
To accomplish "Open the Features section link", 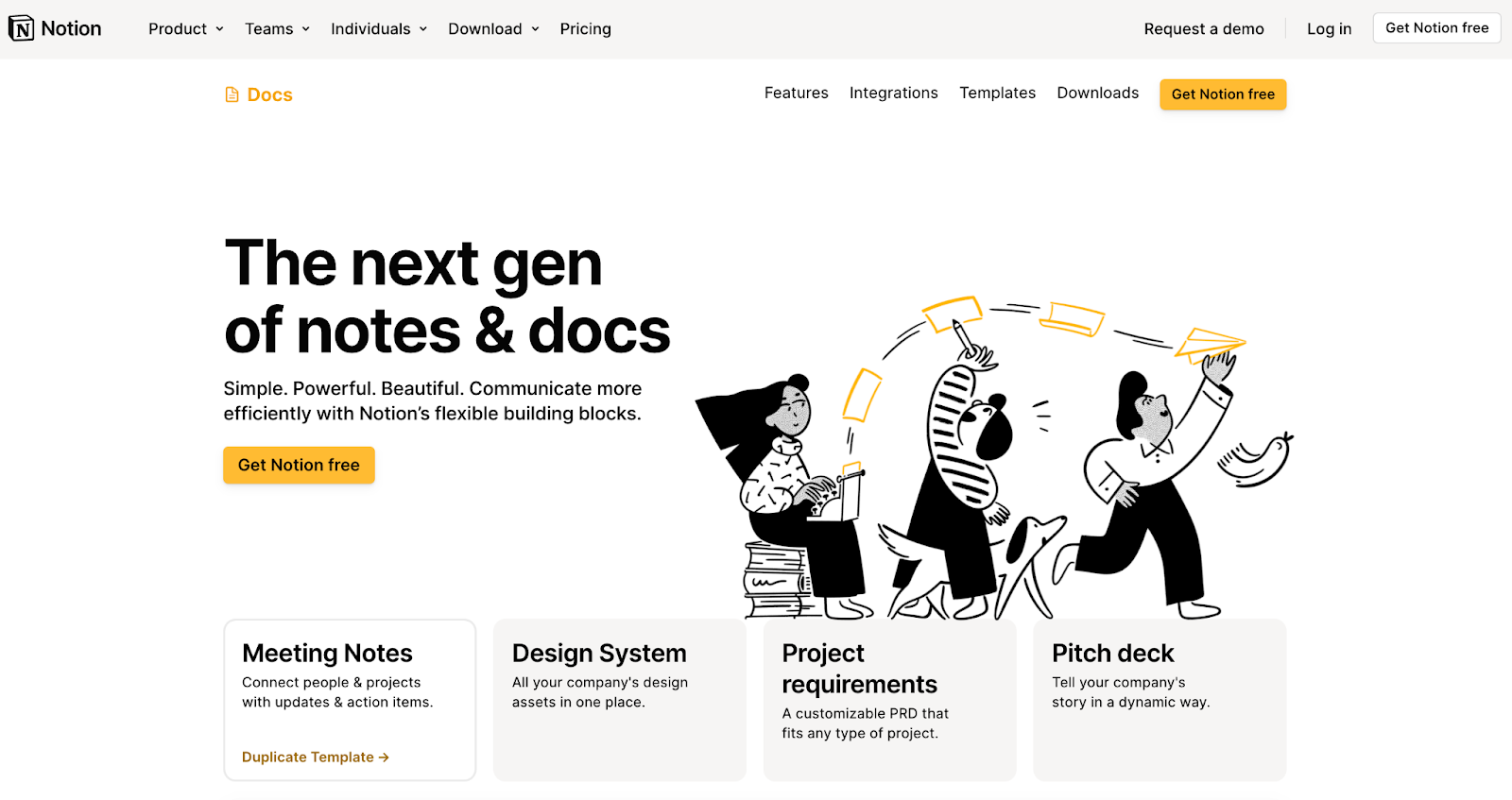I will coord(796,93).
